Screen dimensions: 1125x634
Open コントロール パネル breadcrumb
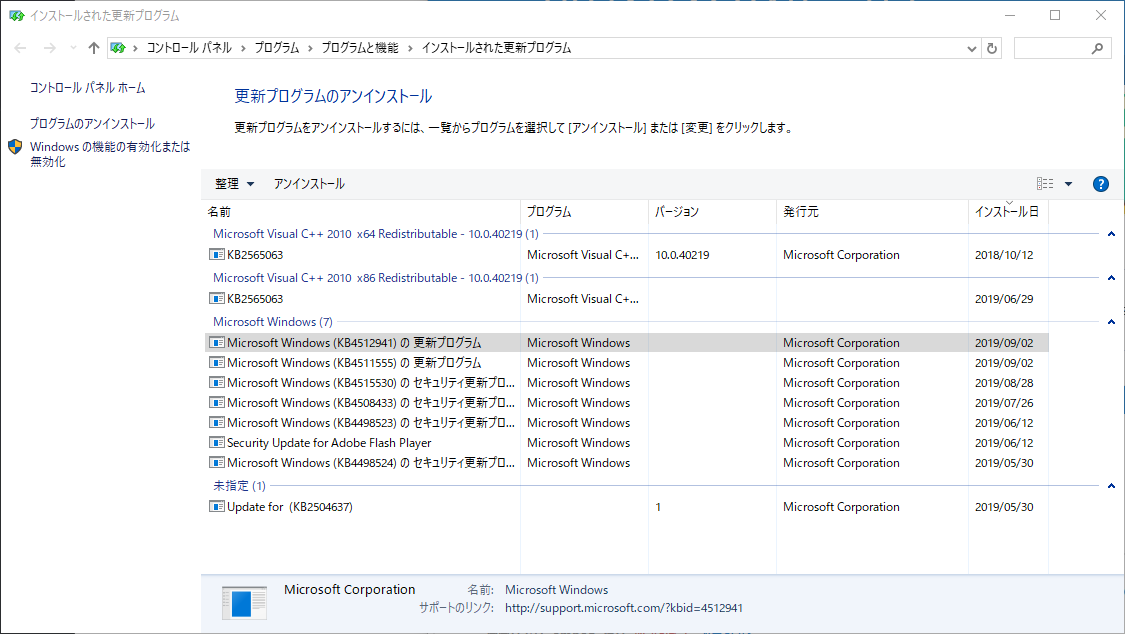pyautogui.click(x=189, y=48)
